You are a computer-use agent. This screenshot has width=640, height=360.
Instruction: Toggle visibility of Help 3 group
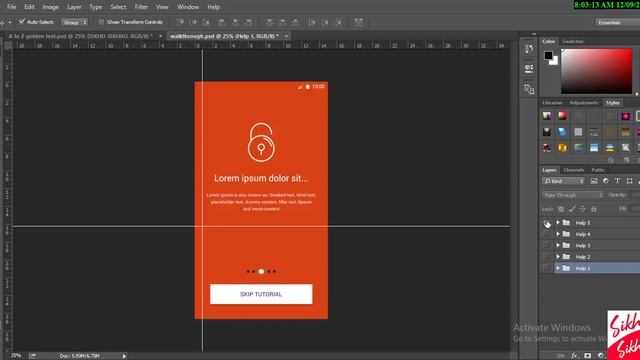coord(546,245)
